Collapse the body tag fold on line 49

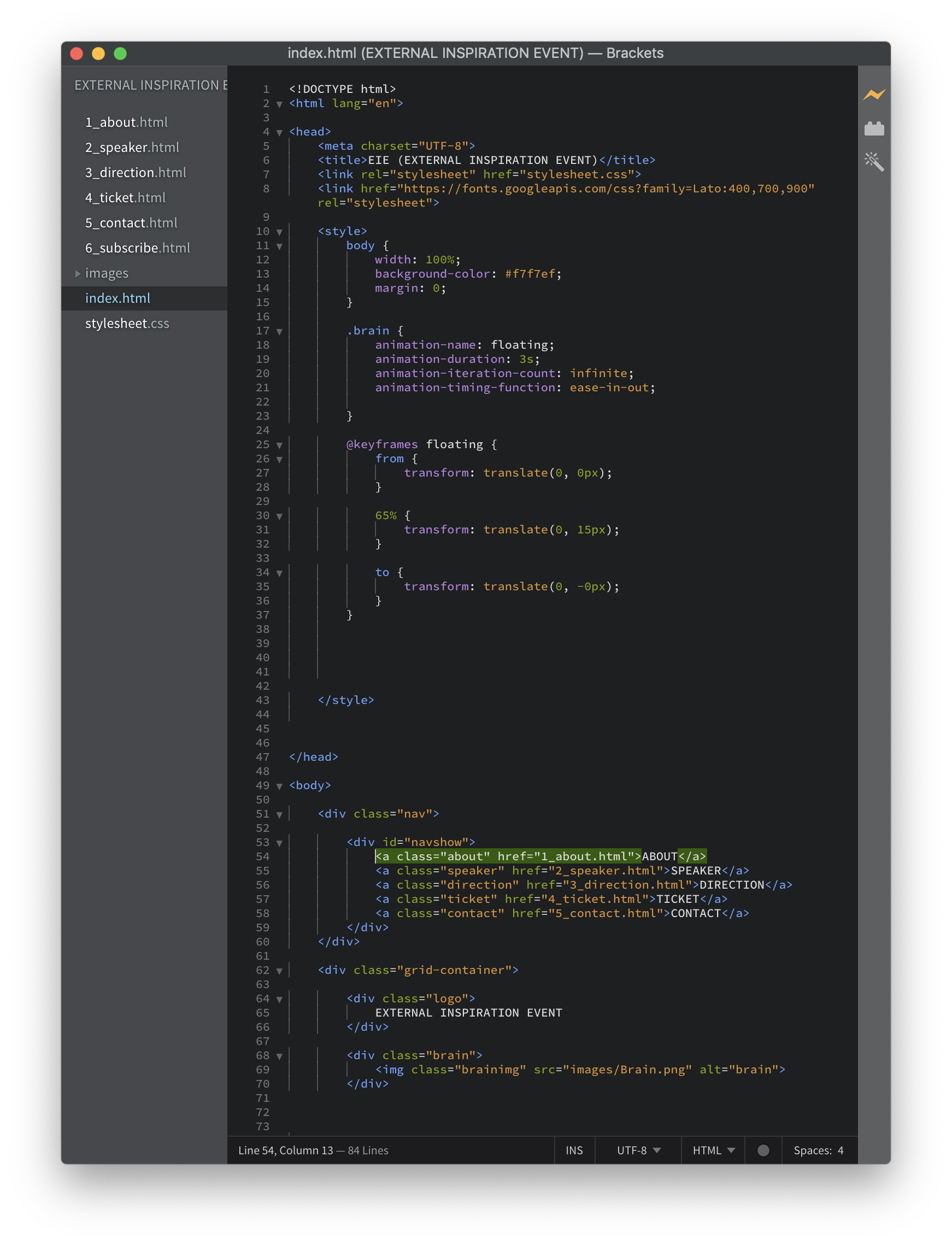(x=279, y=786)
